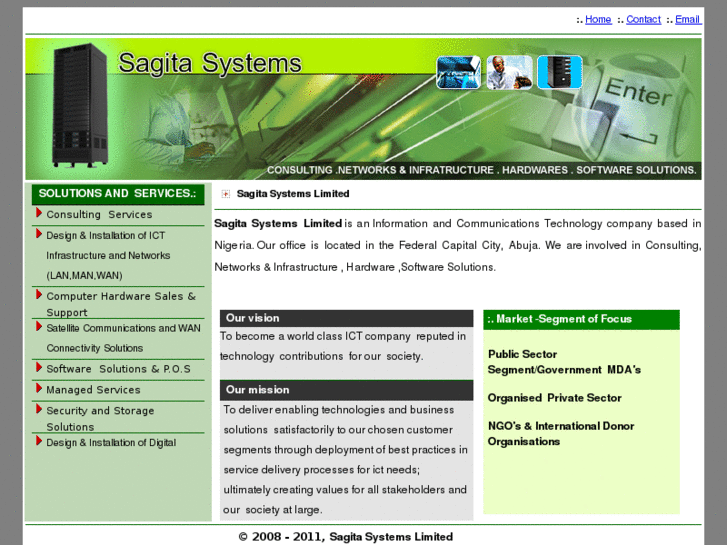Image resolution: width=727 pixels, height=545 pixels.
Task: Click the man portrait thumbnail in banner
Action: [x=509, y=72]
